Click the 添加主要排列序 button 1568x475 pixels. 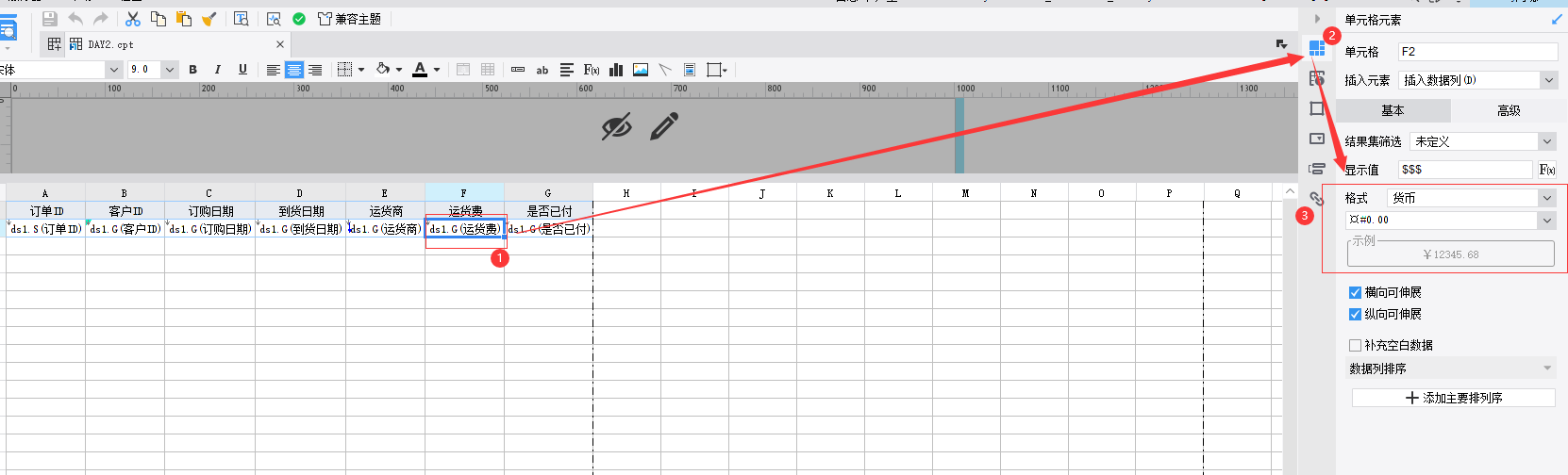pos(1454,398)
